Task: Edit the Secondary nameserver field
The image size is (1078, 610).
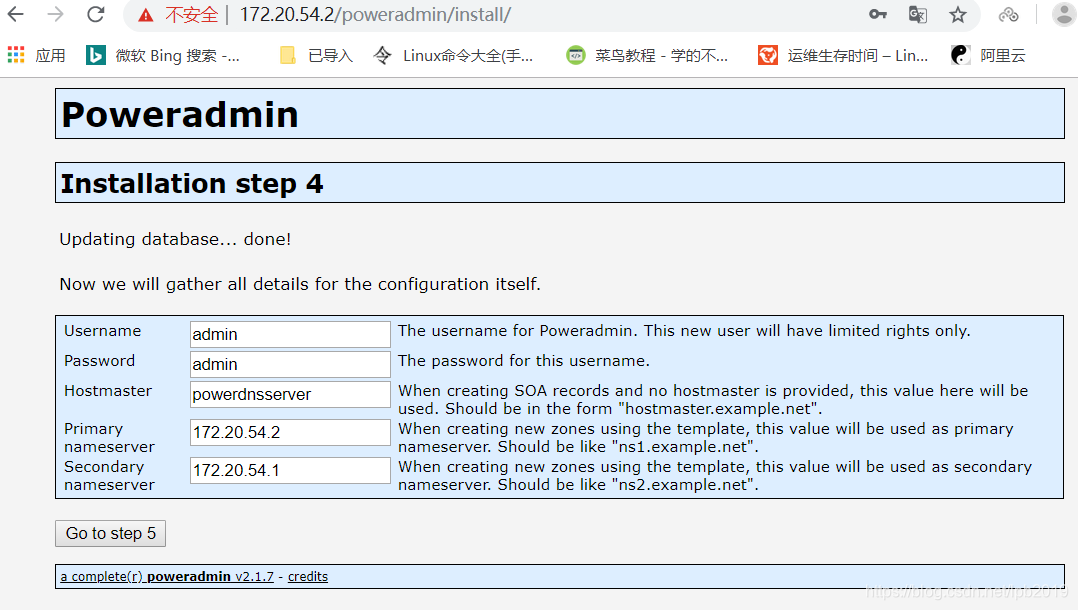Action: [x=290, y=470]
